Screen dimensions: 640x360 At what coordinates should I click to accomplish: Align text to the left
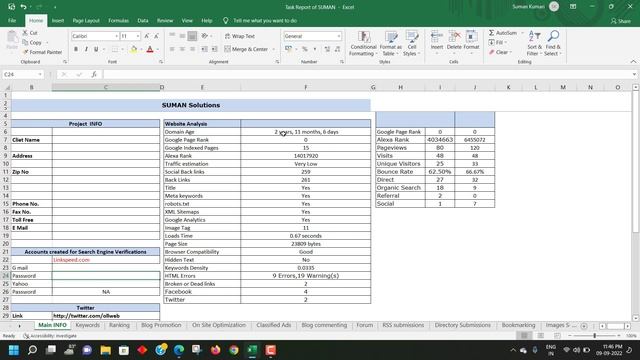172,49
